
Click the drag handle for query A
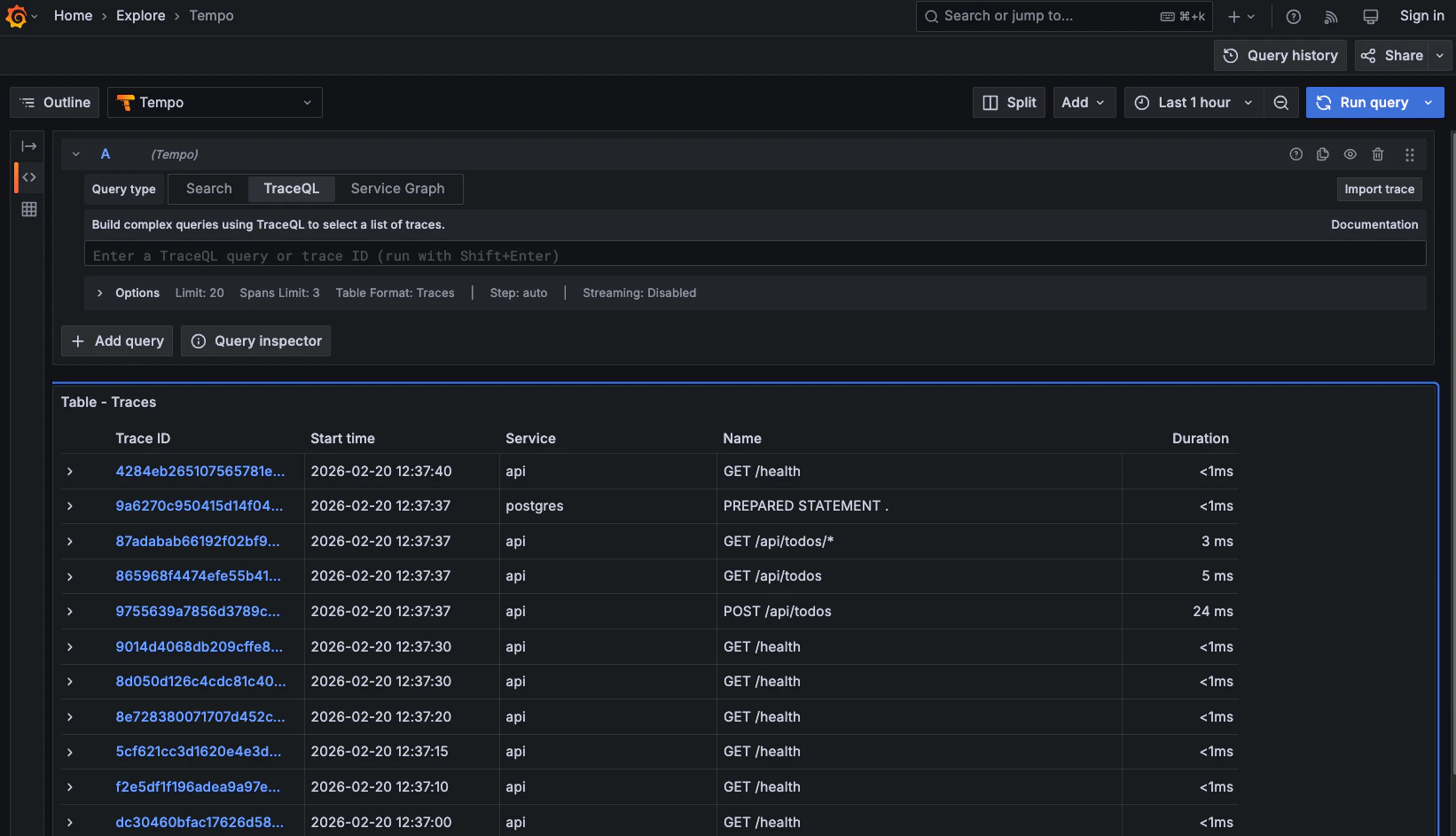[x=1410, y=154]
